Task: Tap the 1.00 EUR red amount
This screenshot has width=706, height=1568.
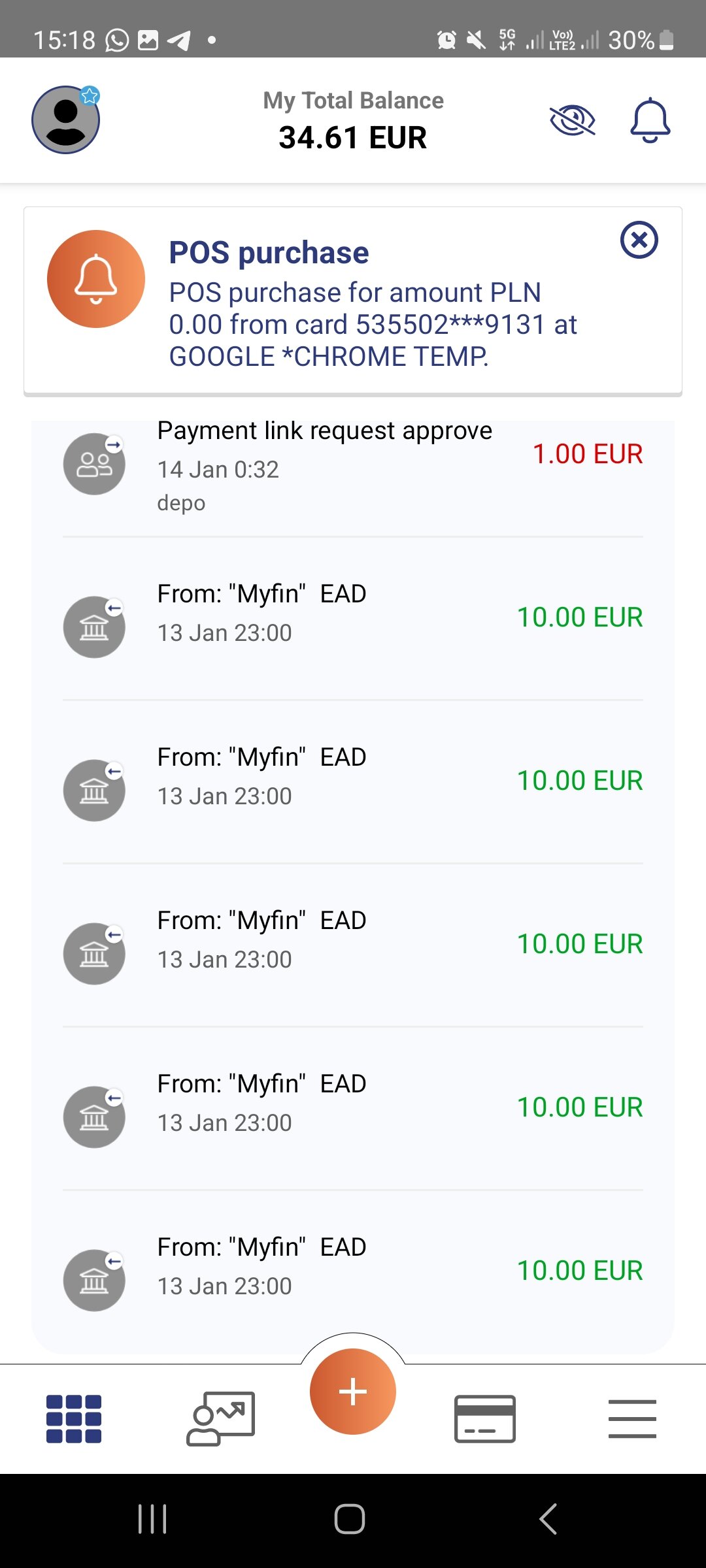Action: click(587, 454)
